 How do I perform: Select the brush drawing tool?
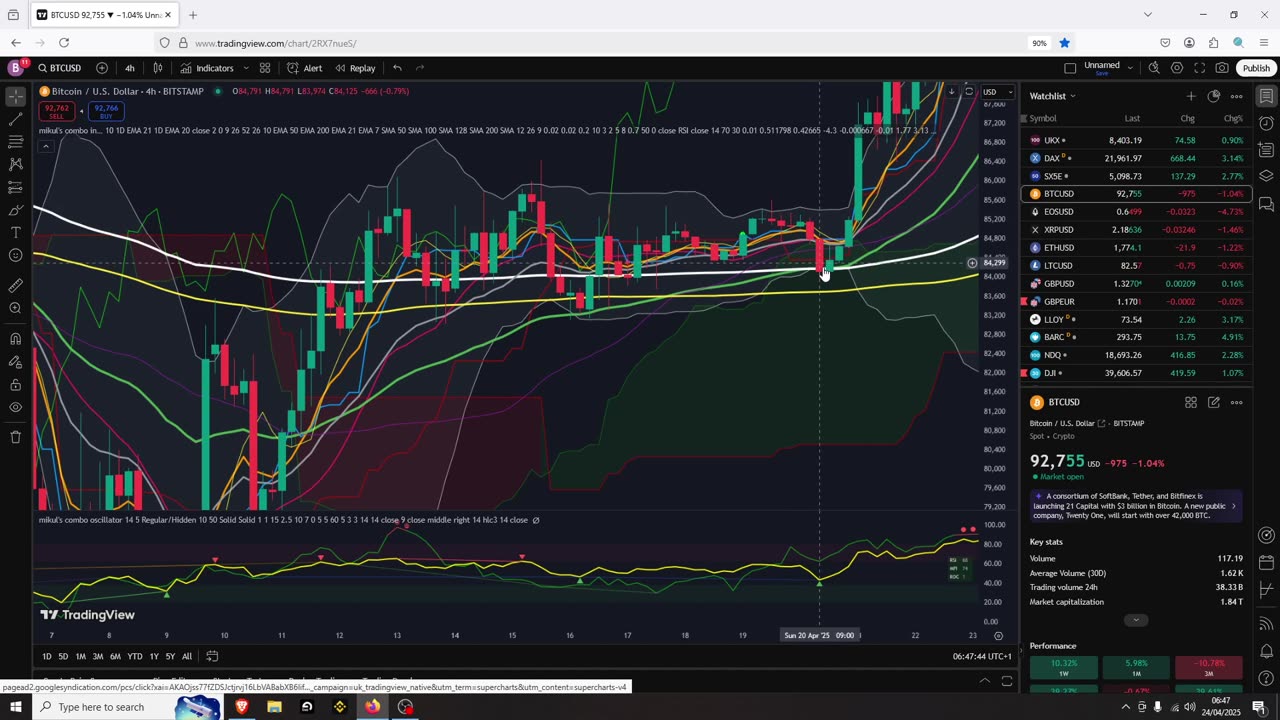15,210
